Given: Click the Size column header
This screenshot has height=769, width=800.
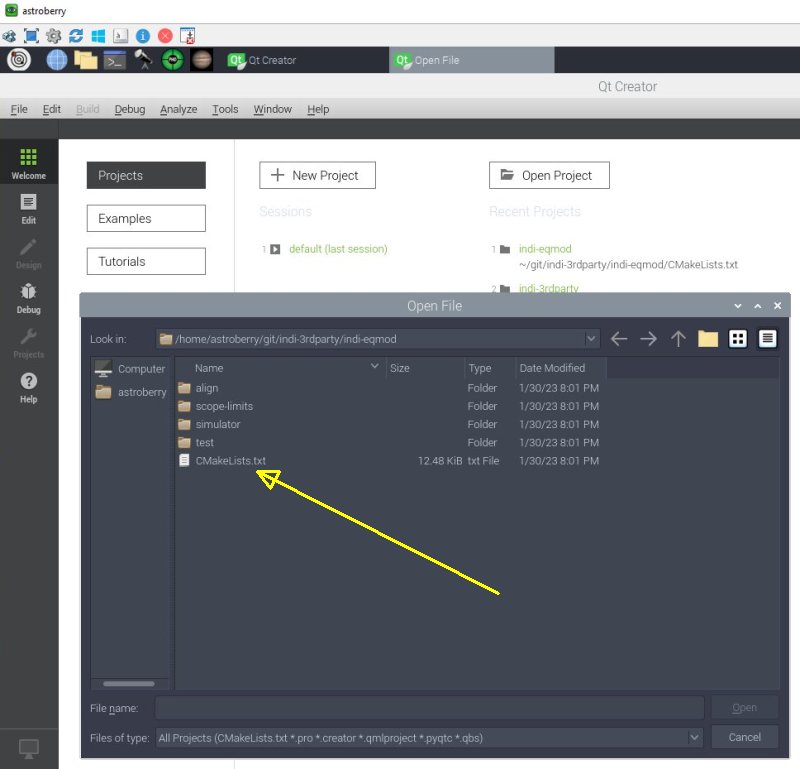Looking at the screenshot, I should (x=425, y=368).
